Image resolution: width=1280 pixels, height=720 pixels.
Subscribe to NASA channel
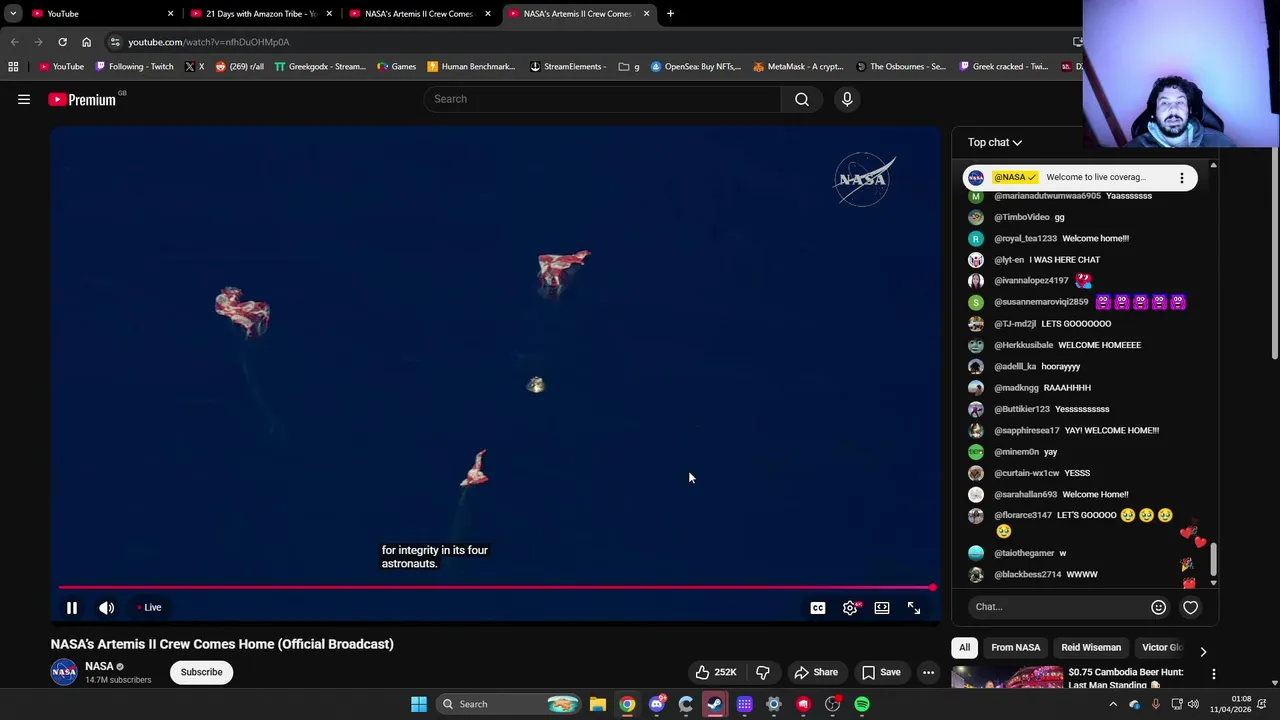pyautogui.click(x=201, y=672)
